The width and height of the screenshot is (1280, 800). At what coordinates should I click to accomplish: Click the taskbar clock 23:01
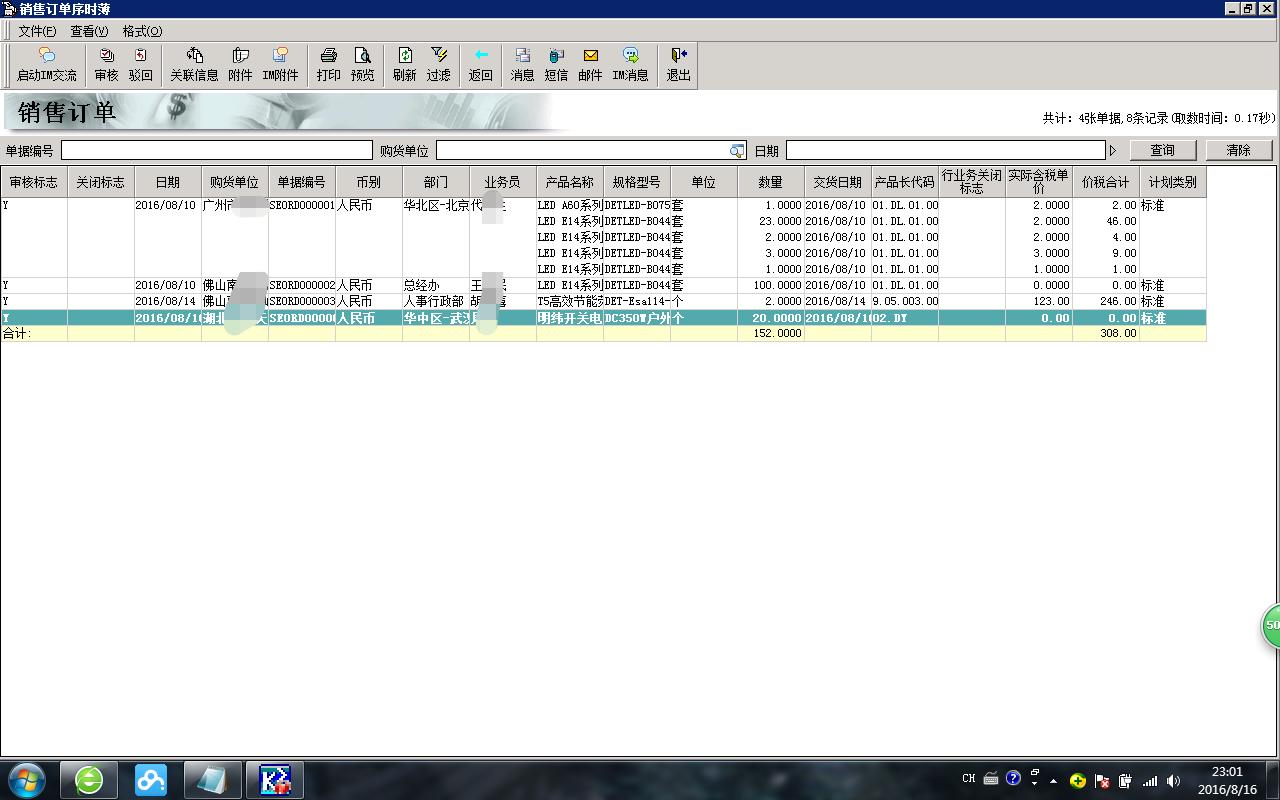pos(1227,772)
